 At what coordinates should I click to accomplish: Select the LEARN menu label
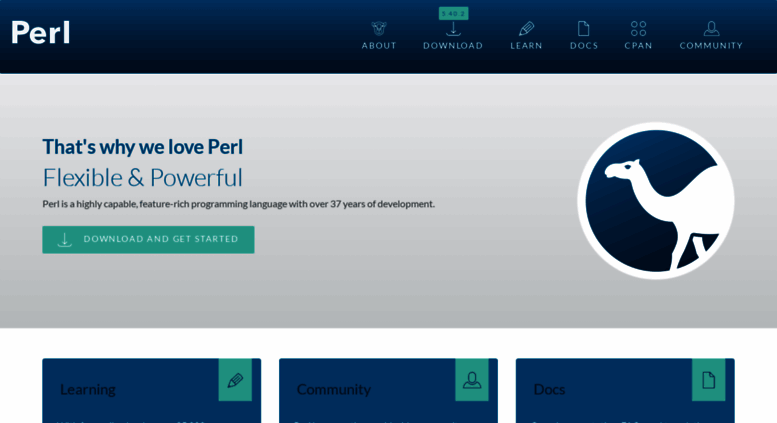tap(526, 46)
